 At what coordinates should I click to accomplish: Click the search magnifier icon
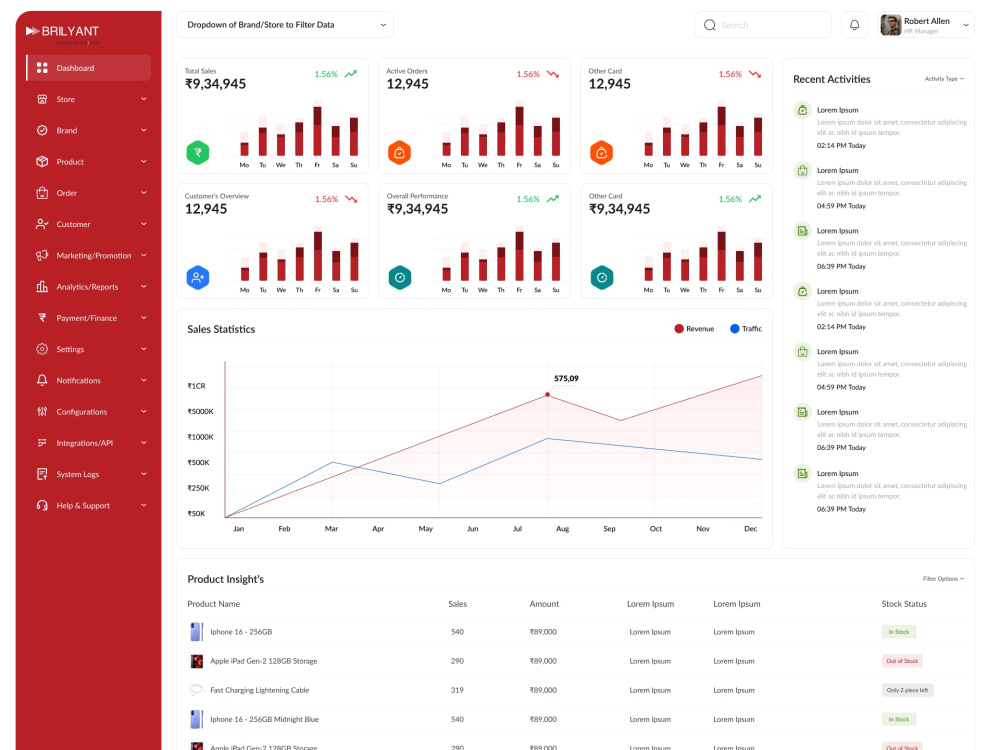coord(710,25)
